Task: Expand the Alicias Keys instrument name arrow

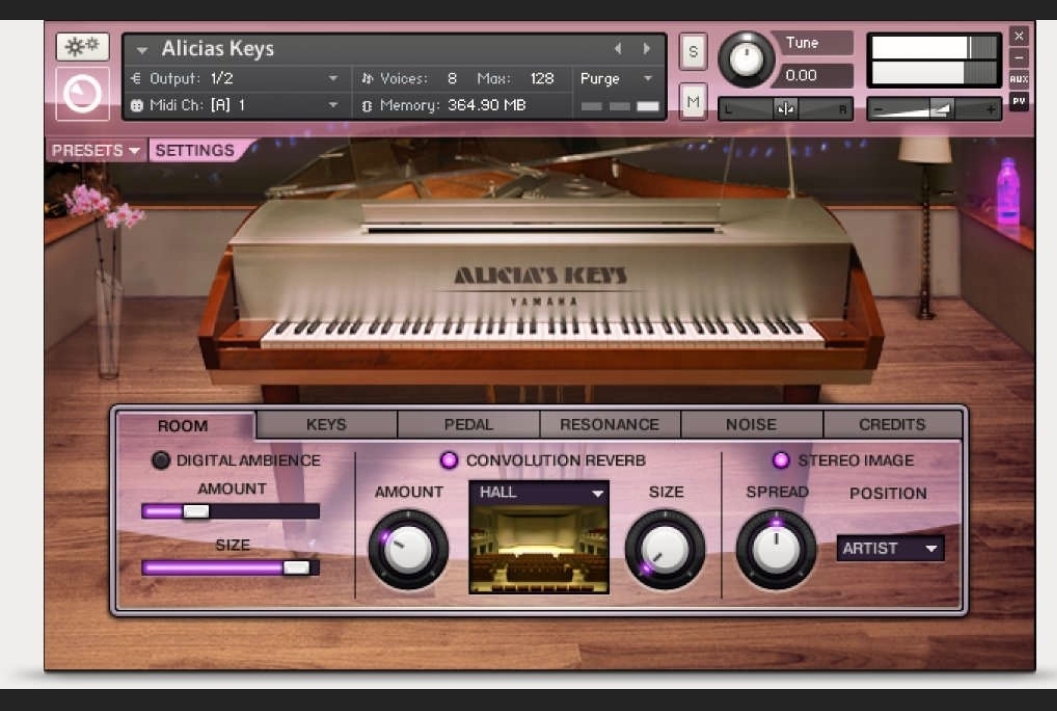Action: 142,50
